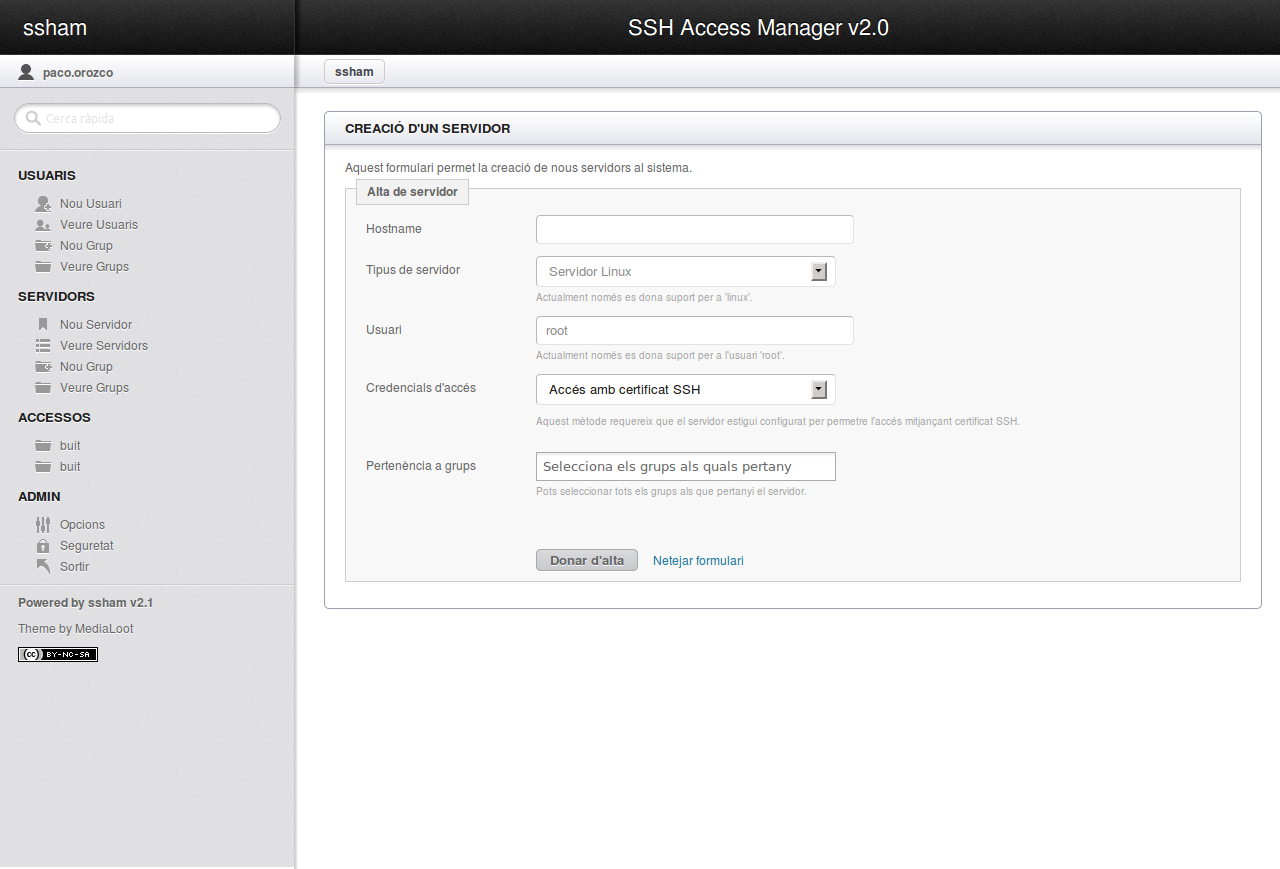Open the Opcions sliders icon
The height and width of the screenshot is (869, 1280).
tap(43, 523)
